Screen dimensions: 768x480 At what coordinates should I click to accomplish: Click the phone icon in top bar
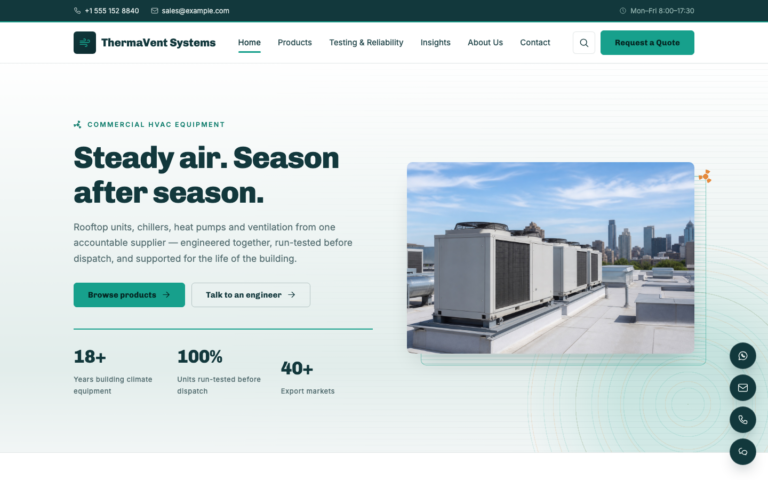(77, 11)
